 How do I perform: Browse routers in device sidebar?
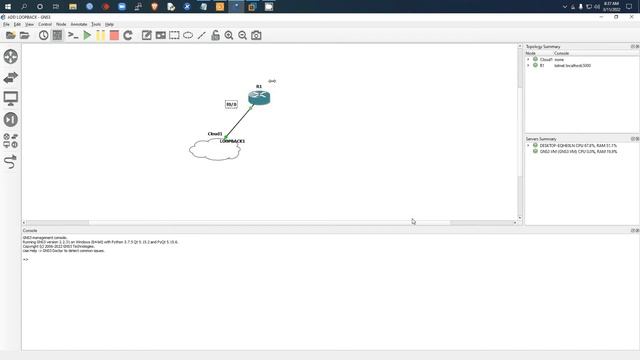pos(11,56)
